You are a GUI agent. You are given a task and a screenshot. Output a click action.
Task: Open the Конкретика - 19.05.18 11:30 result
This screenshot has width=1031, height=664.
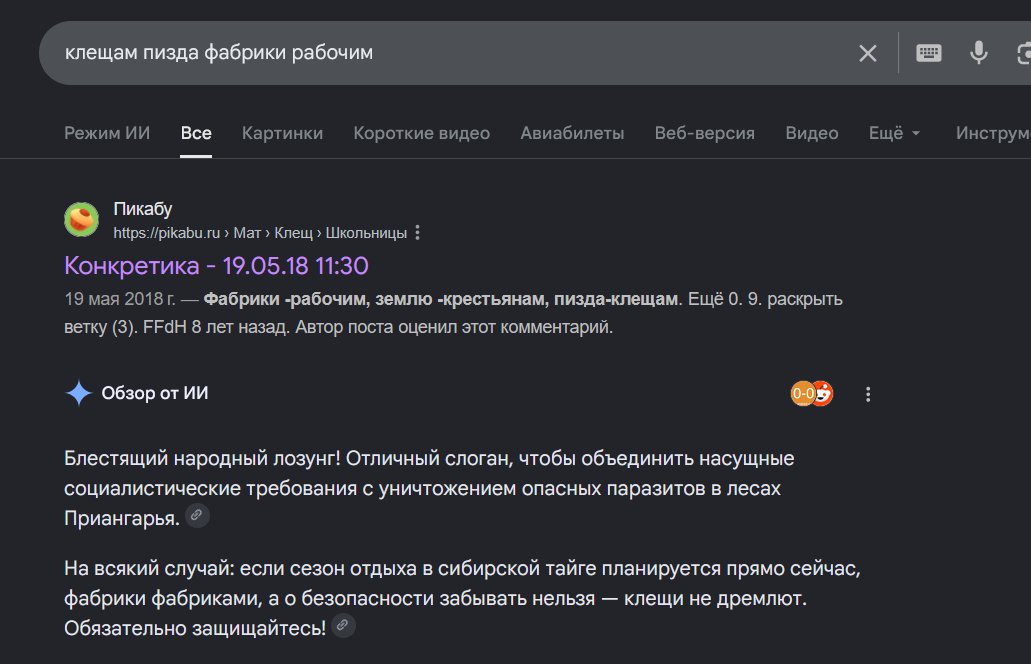(x=216, y=266)
